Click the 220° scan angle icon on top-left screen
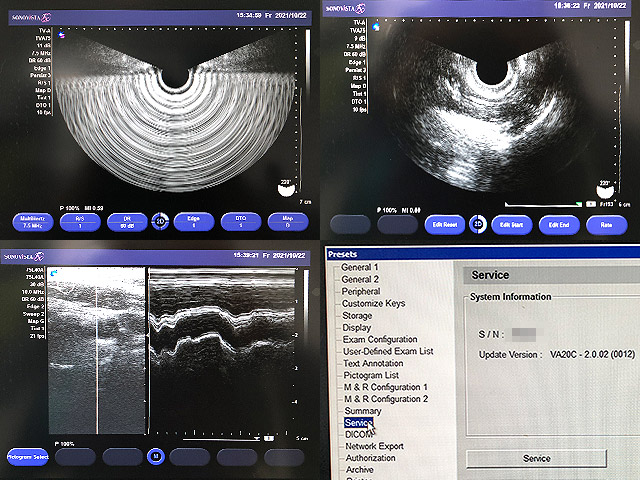 coord(286,188)
